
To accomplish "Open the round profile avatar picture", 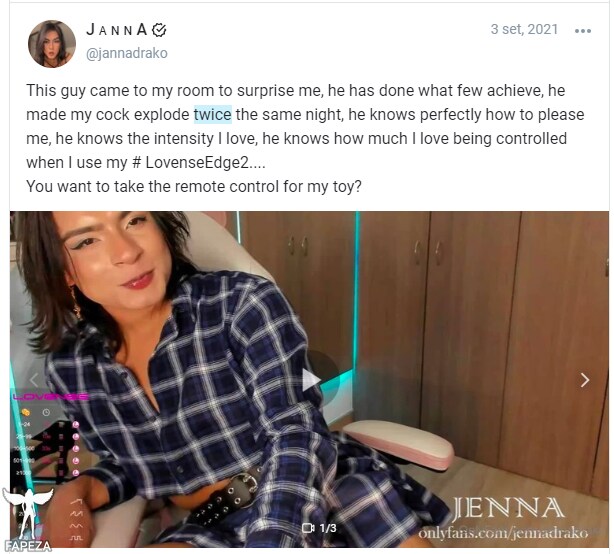I will pos(52,44).
